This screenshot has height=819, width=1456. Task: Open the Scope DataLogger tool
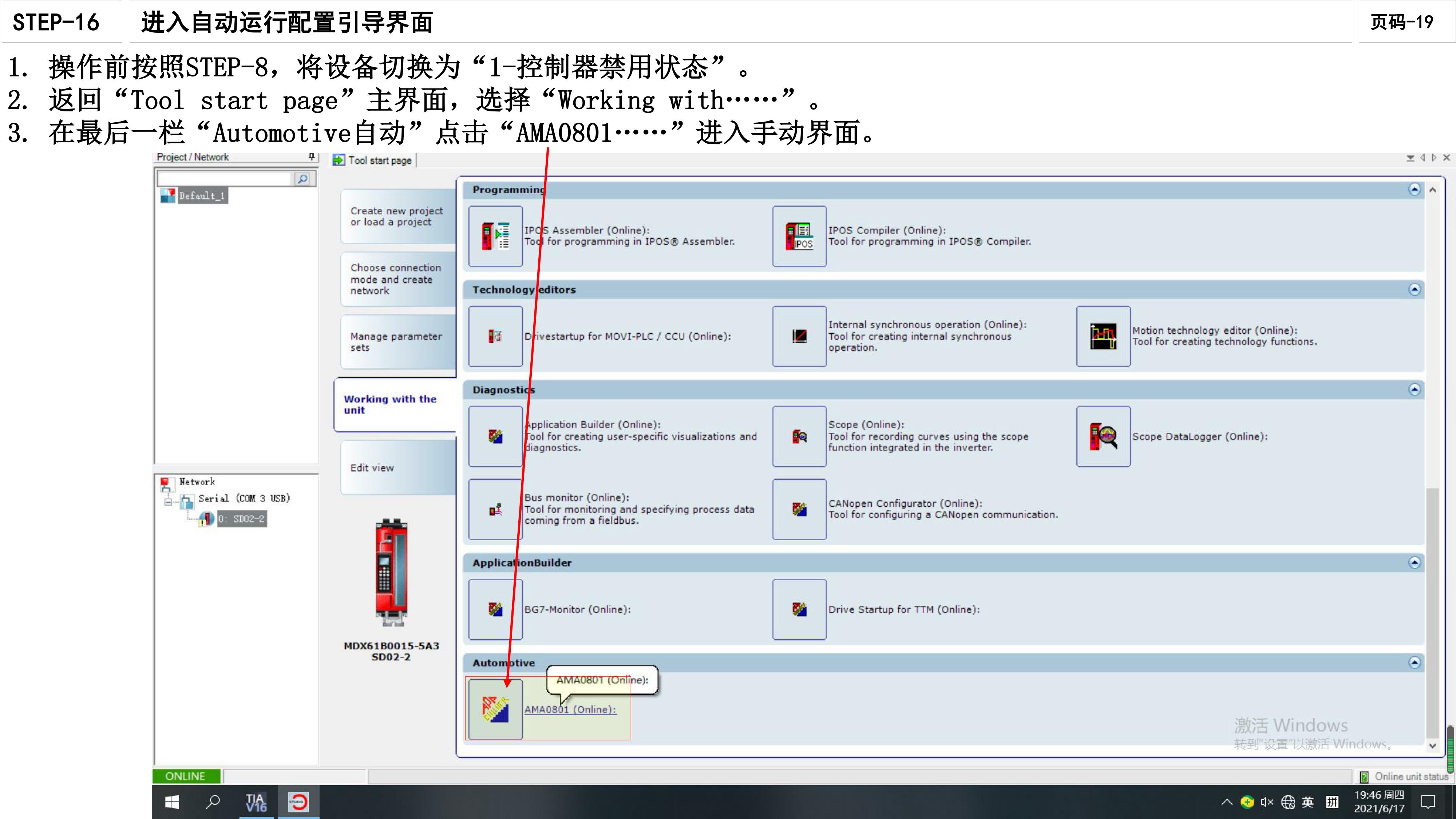[1103, 436]
